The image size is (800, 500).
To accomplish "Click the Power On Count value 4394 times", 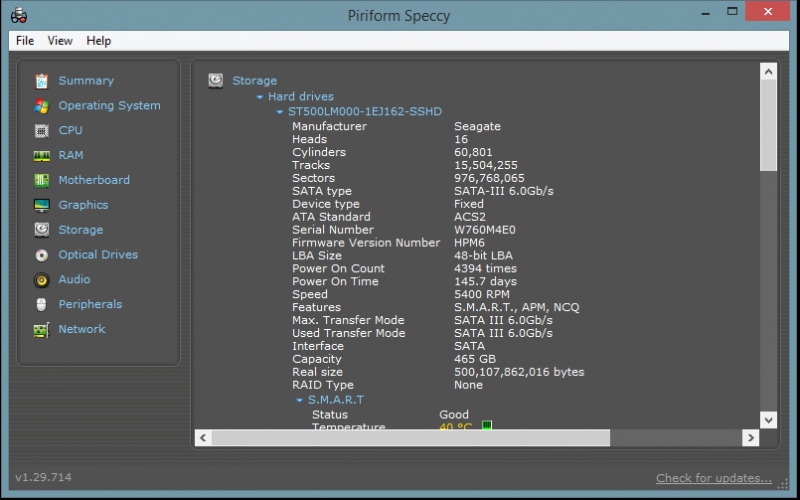I will pos(485,269).
